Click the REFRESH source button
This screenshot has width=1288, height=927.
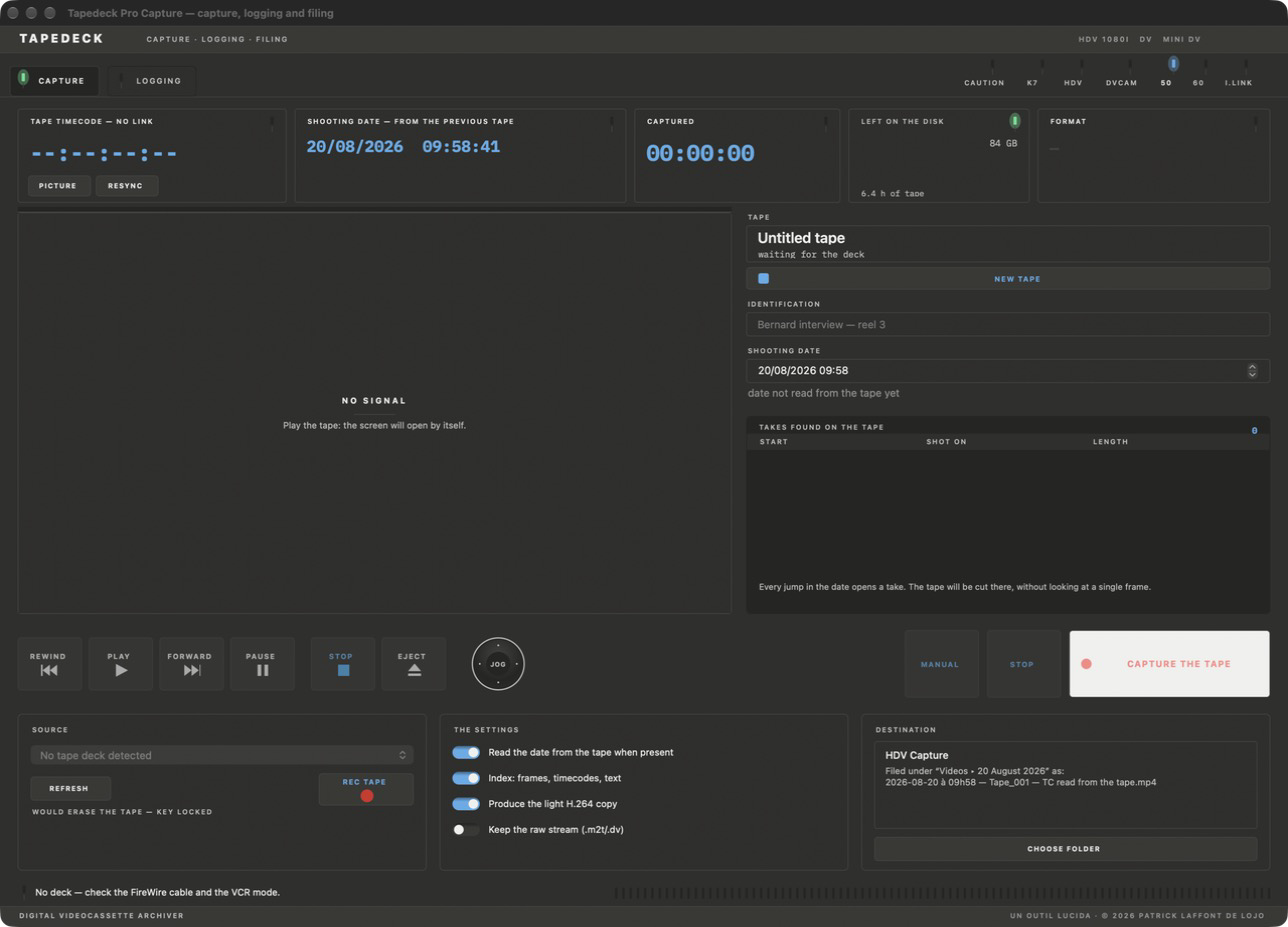click(x=69, y=788)
